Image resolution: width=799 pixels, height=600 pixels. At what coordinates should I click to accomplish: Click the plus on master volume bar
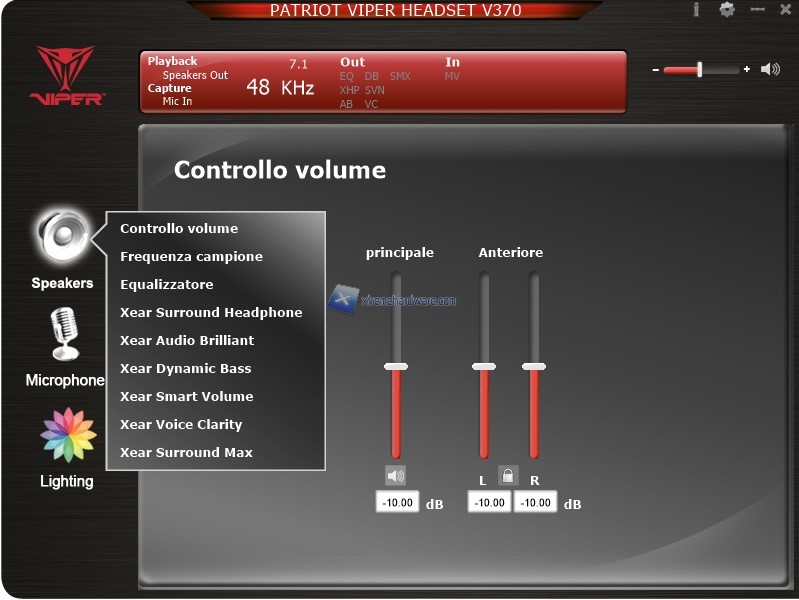747,70
